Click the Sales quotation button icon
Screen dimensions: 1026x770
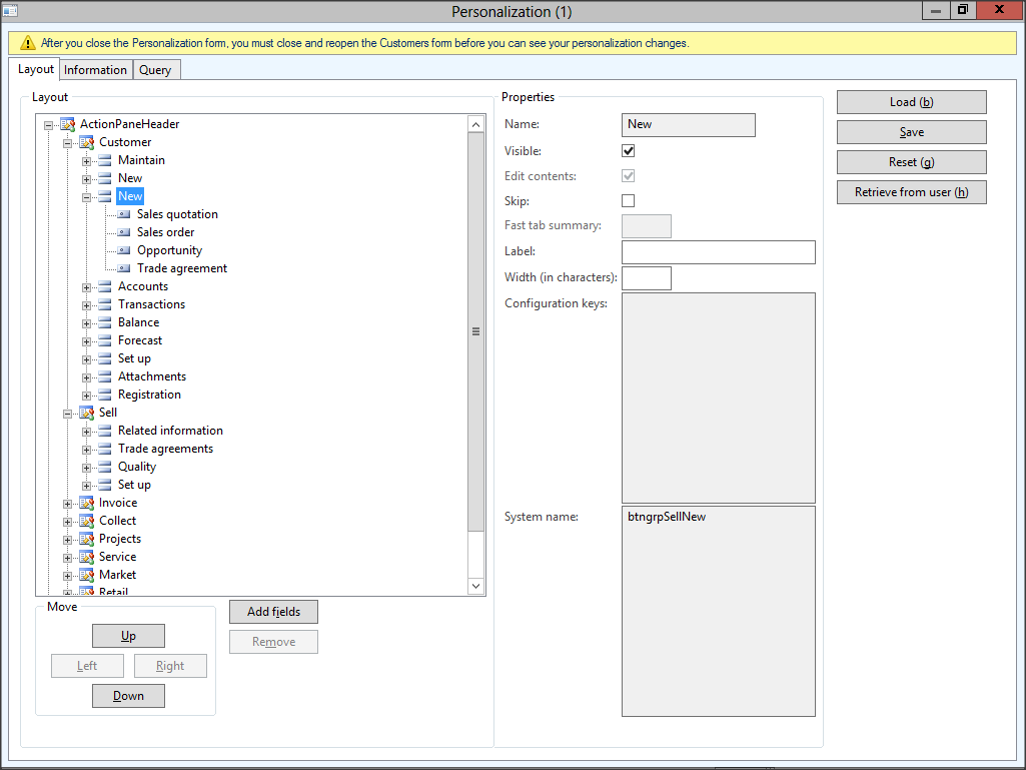pyautogui.click(x=124, y=214)
